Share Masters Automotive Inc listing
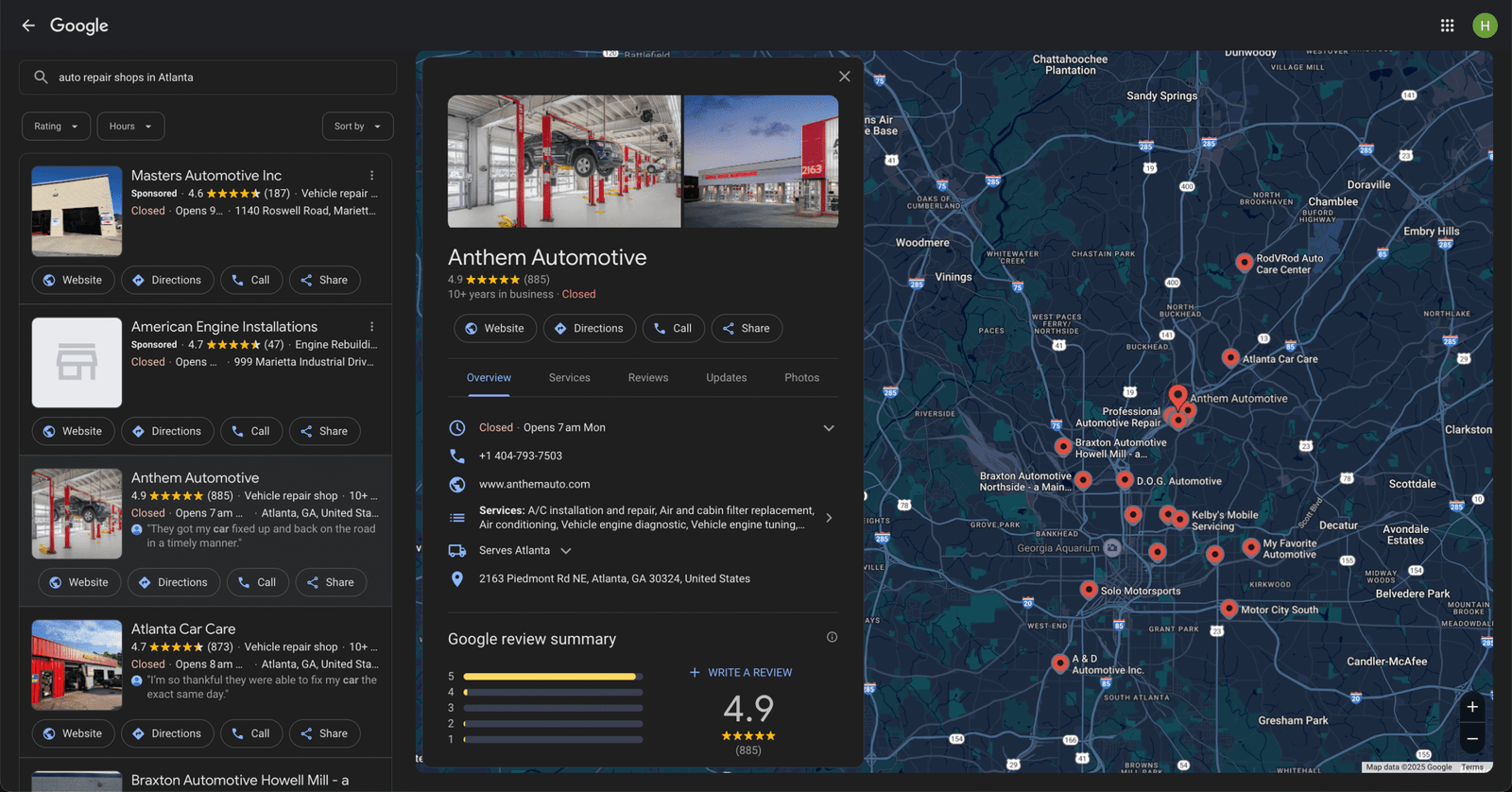1512x792 pixels. [324, 280]
